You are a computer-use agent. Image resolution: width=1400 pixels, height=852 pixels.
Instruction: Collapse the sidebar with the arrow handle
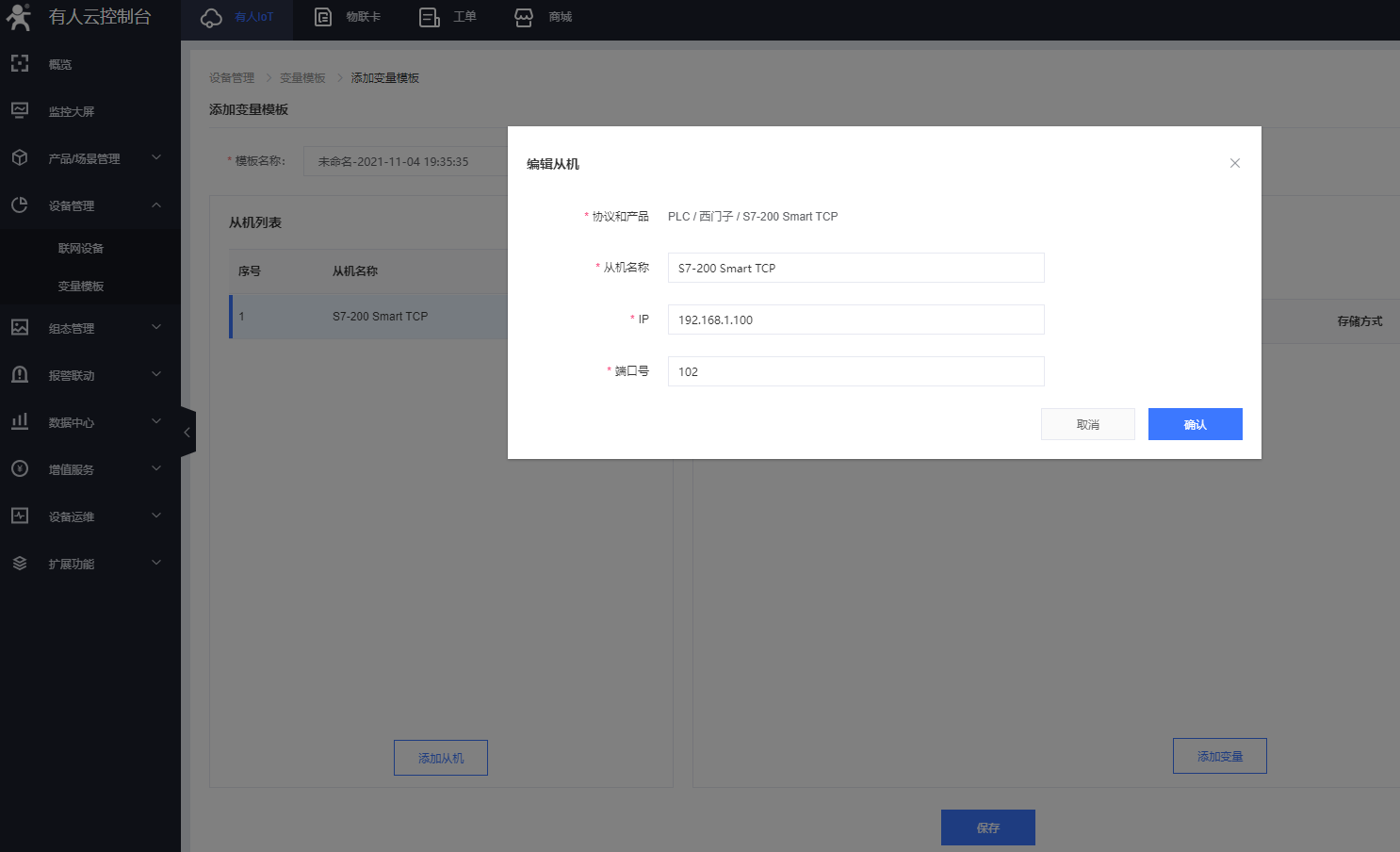187,432
